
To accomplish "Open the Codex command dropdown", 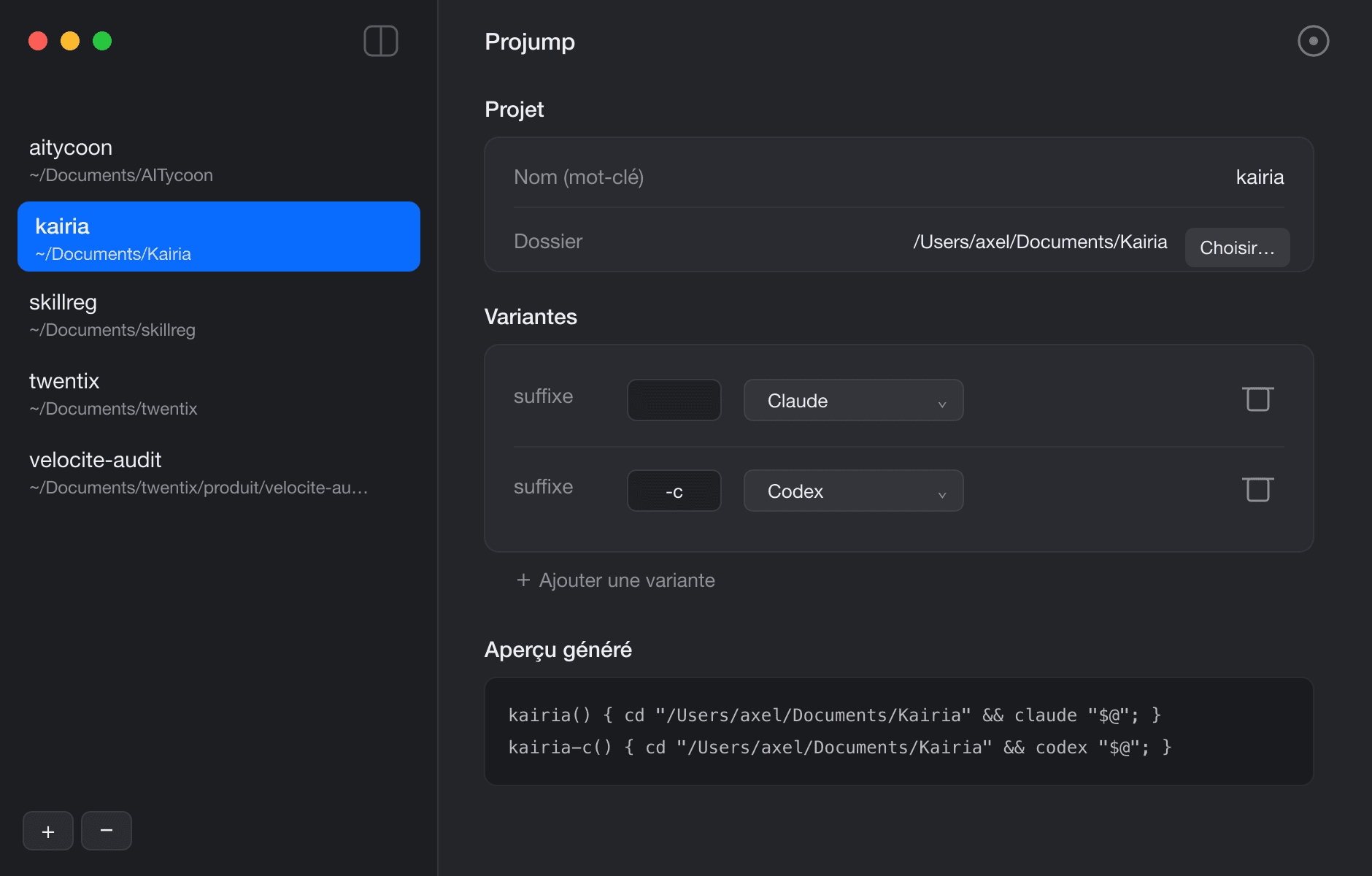I will pyautogui.click(x=854, y=491).
